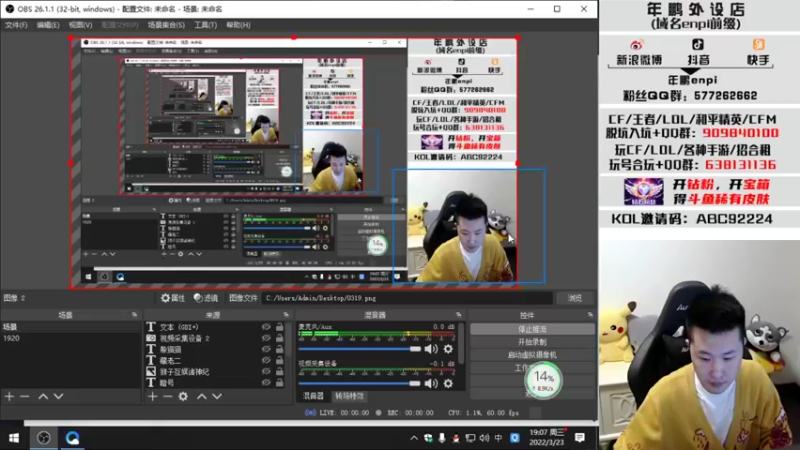Click the mixer panel vertical scrollbar
Viewport: 800px width, 450px height.
[461, 343]
